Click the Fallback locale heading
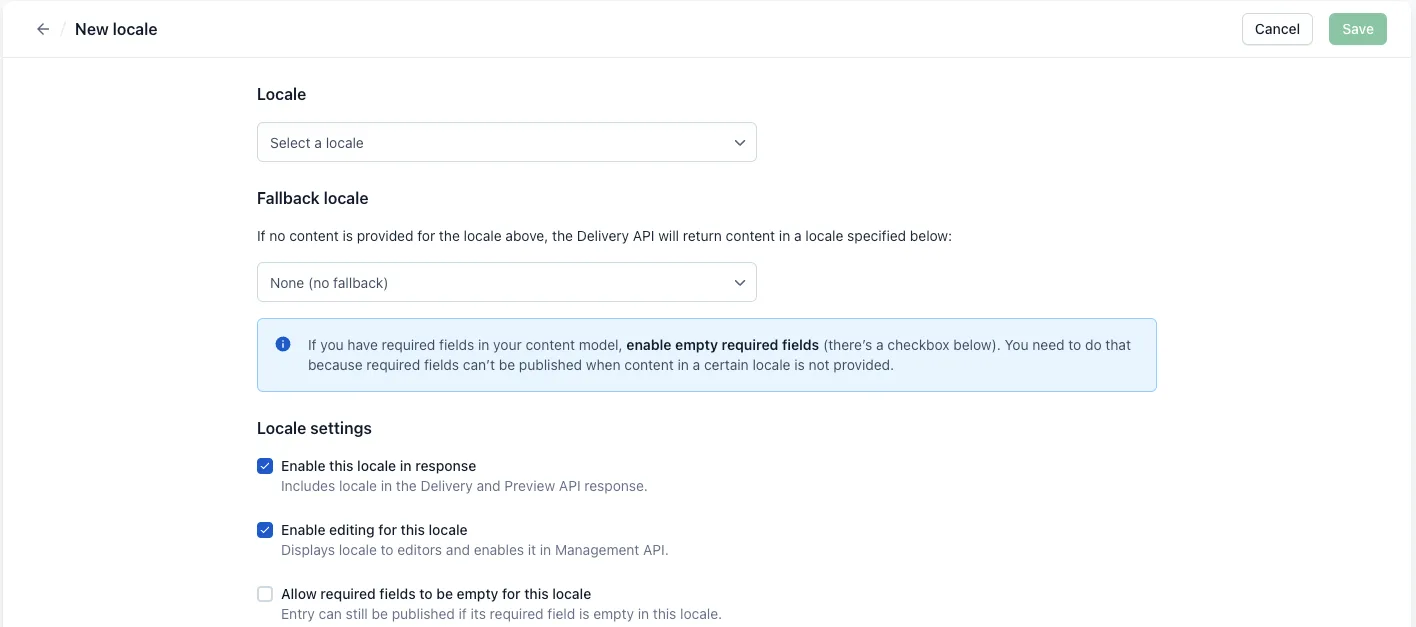 313,198
